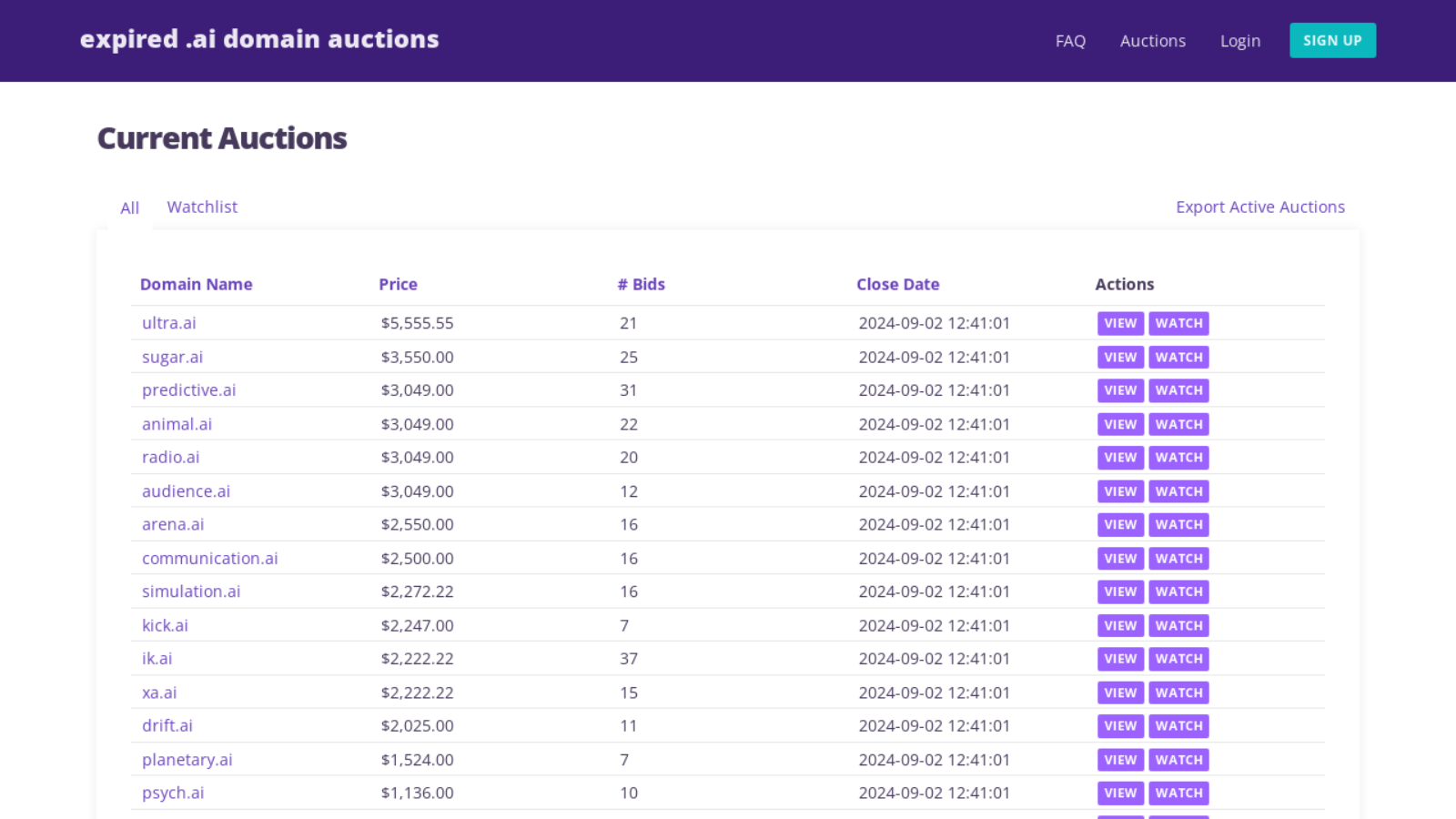The height and width of the screenshot is (819, 1456).
Task: Click VIEW for ultra.ai
Action: click(x=1120, y=323)
